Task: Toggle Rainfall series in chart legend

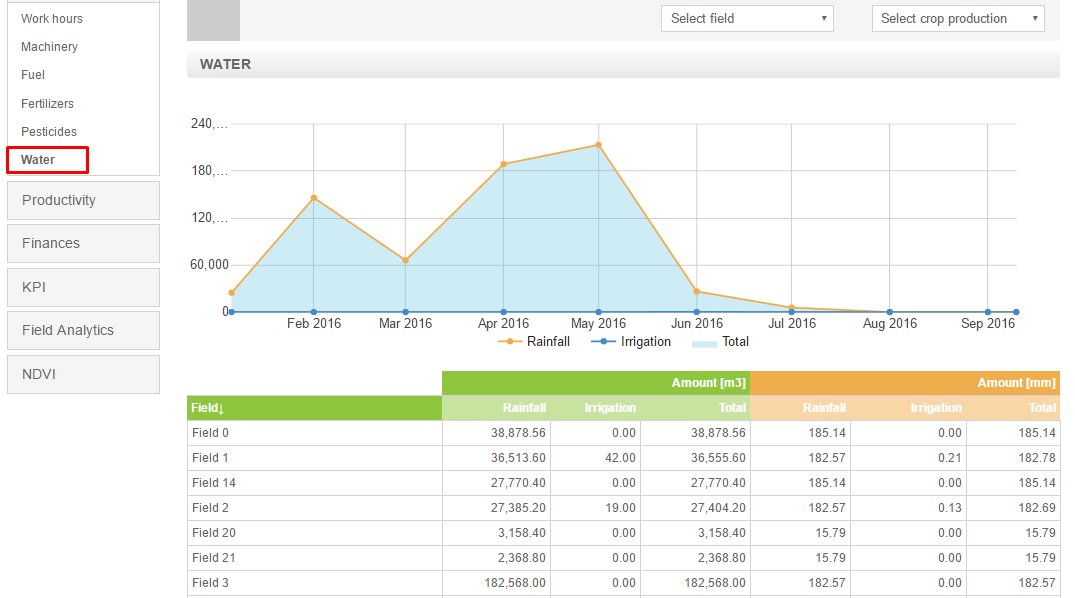Action: (x=534, y=342)
